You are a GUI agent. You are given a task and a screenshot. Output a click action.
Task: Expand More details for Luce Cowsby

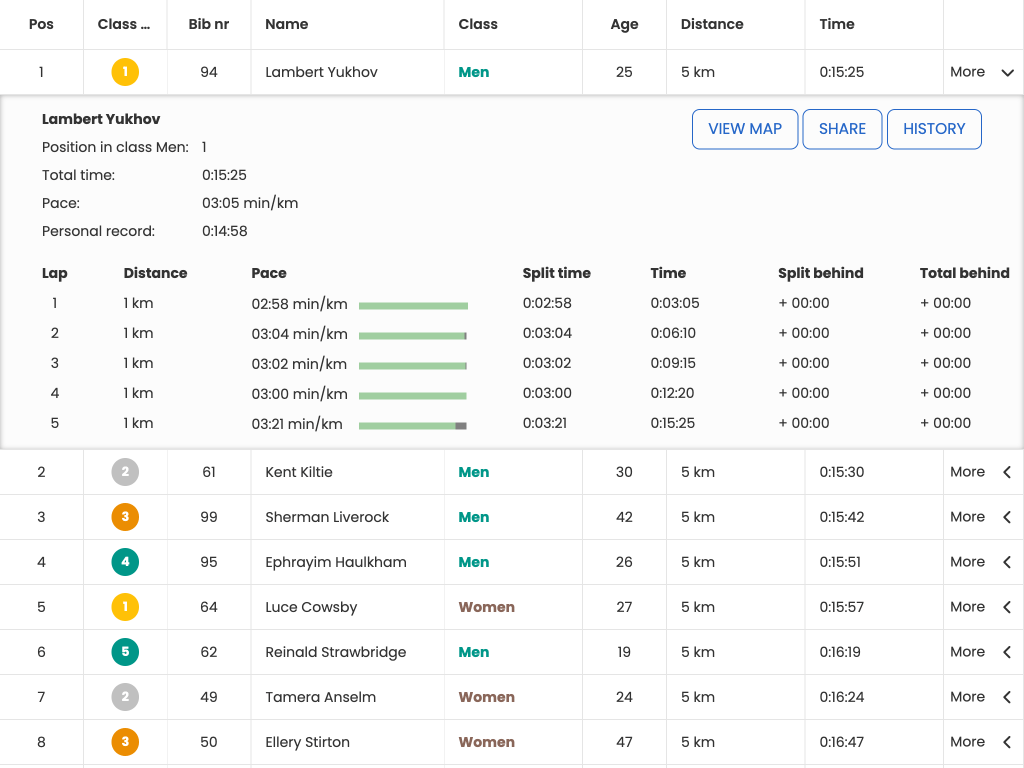[x=982, y=607]
